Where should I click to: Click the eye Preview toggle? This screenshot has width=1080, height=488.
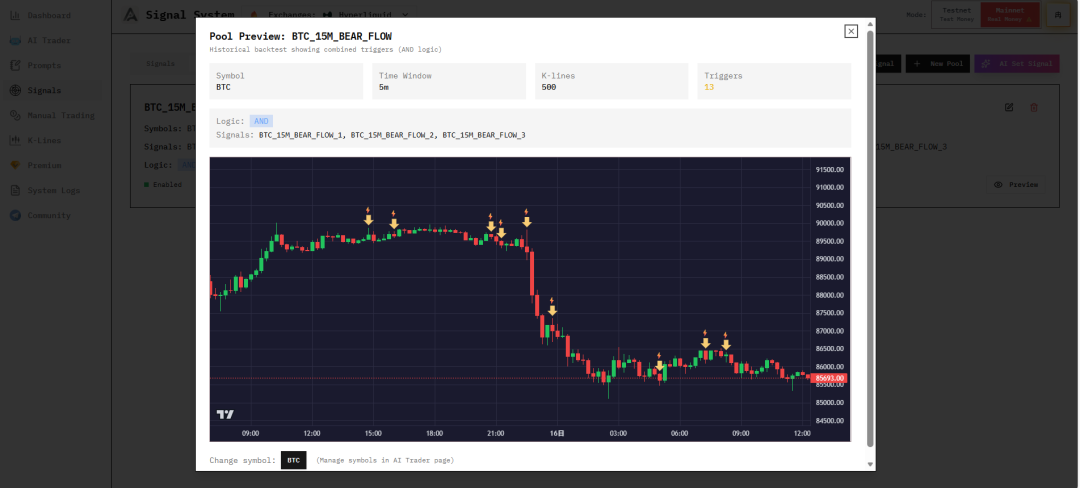1016,184
